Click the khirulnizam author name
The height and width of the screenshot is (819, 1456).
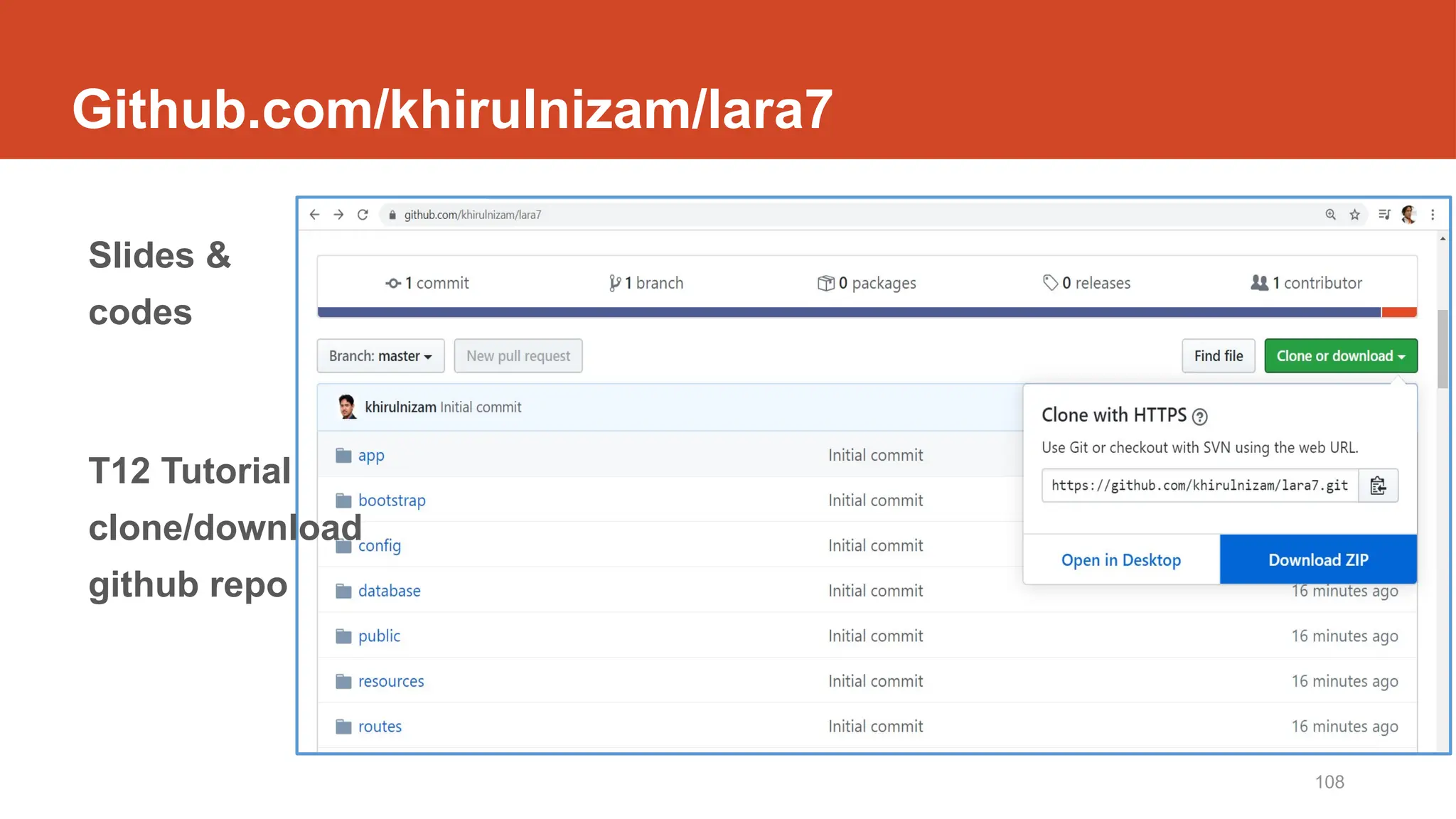[400, 407]
